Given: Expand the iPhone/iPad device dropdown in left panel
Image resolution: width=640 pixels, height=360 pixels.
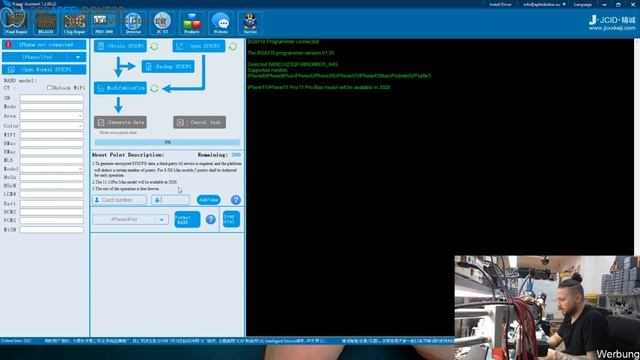Looking at the screenshot, I should point(78,57).
